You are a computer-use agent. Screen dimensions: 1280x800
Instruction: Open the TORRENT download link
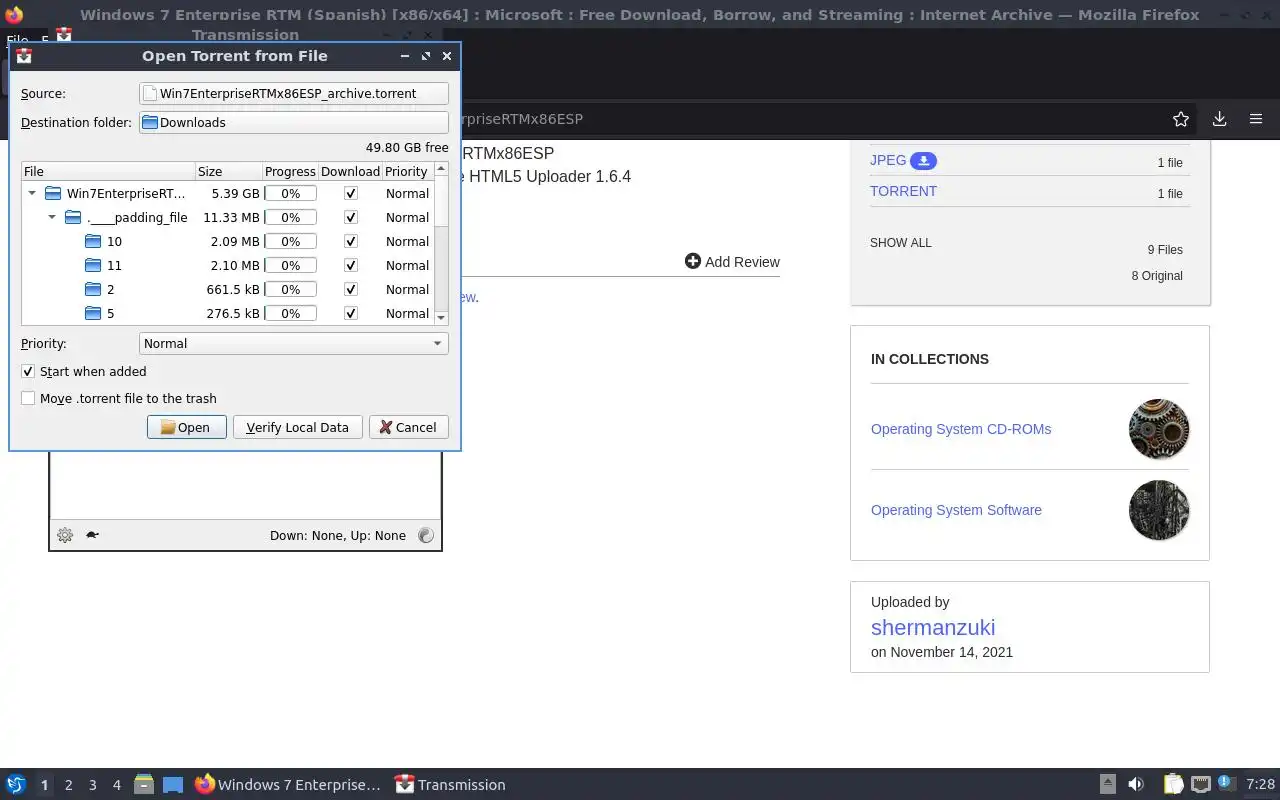pos(903,191)
